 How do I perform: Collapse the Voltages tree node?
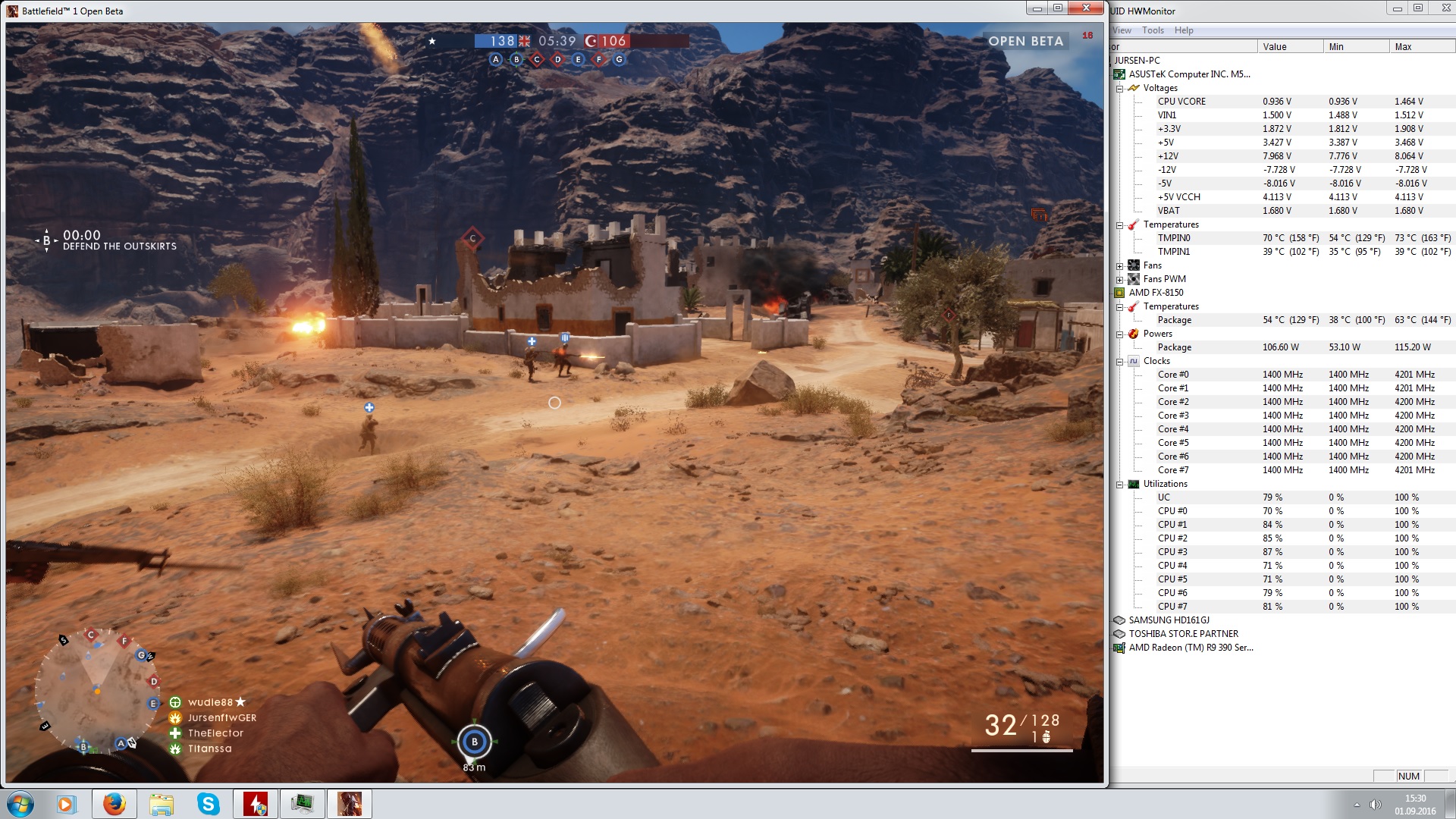point(1119,88)
